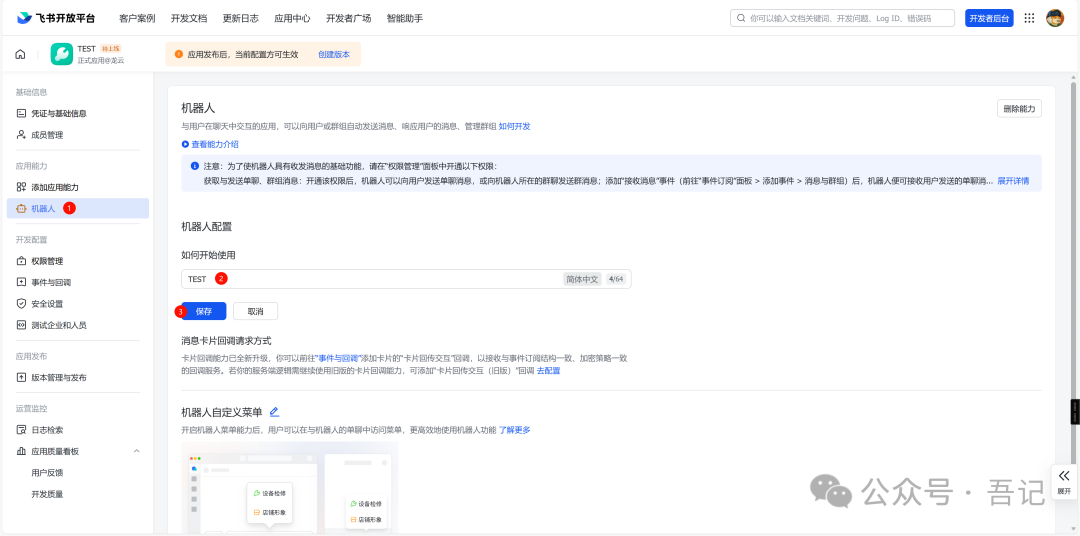Click the green TEST app icon
This screenshot has height=536, width=1080.
tap(61, 54)
